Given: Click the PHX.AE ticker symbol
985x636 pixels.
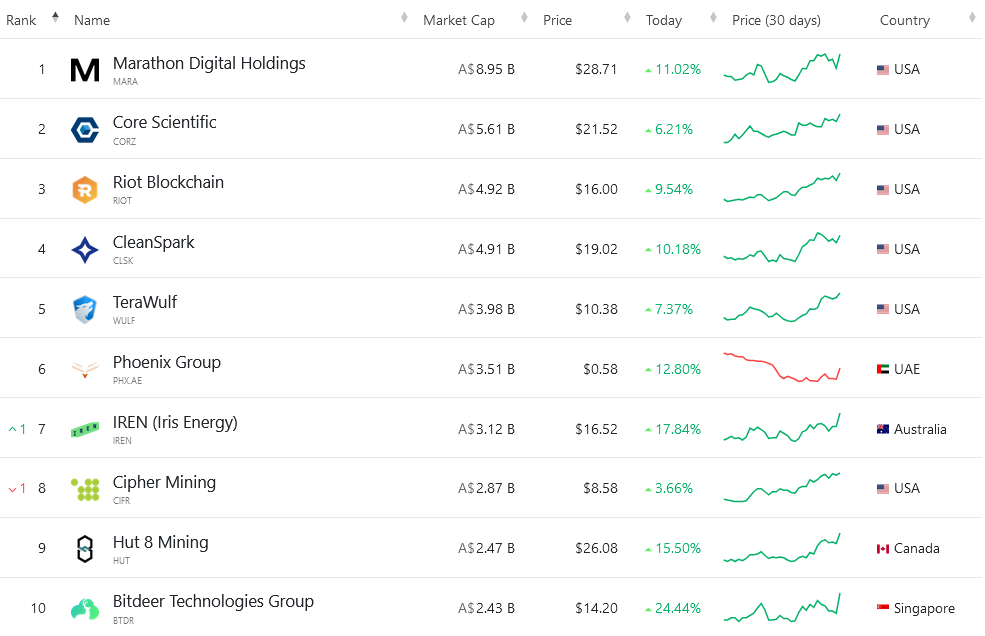Looking at the screenshot, I should [x=128, y=381].
